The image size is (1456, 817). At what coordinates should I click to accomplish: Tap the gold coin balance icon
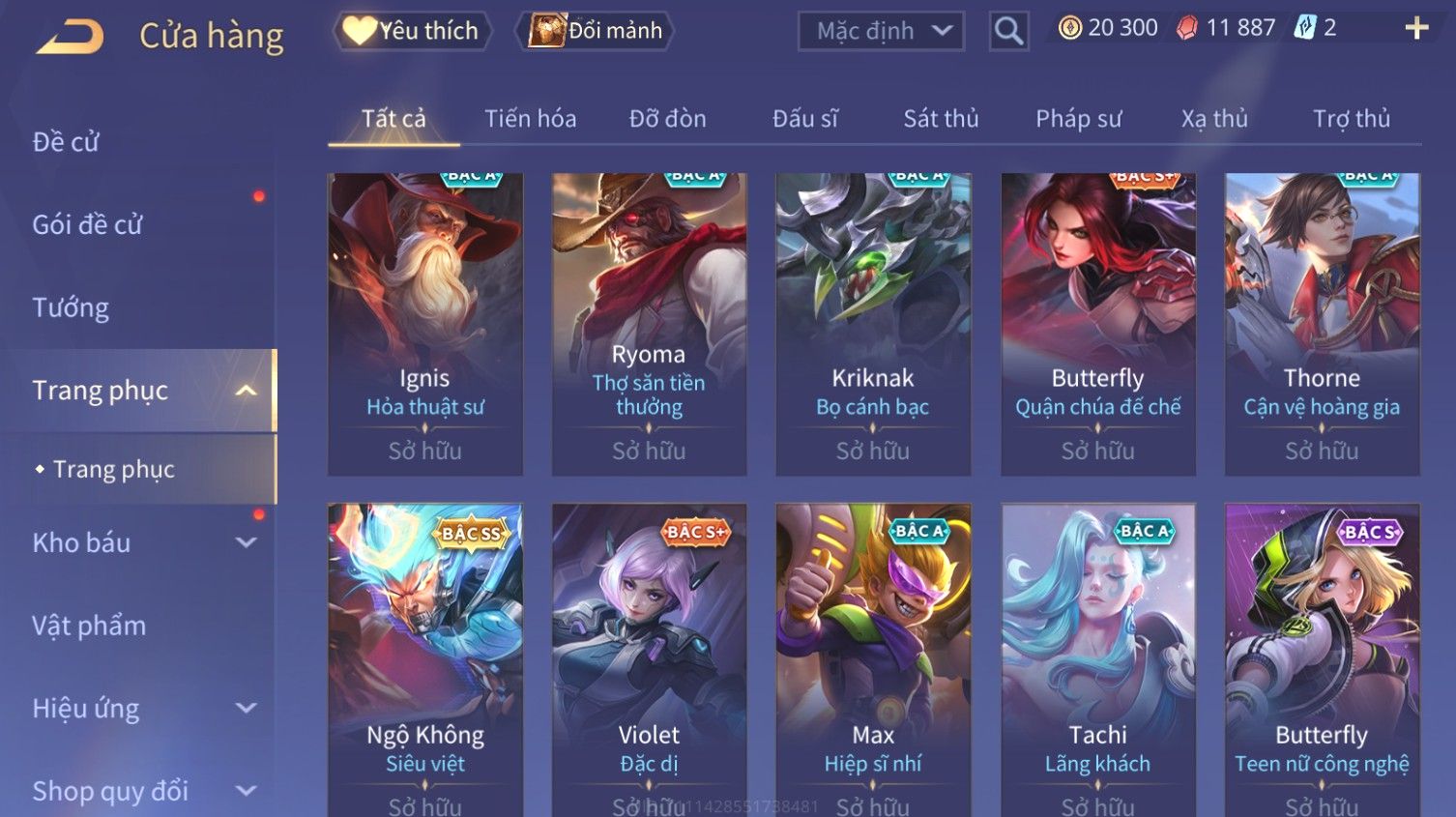pos(1069,28)
